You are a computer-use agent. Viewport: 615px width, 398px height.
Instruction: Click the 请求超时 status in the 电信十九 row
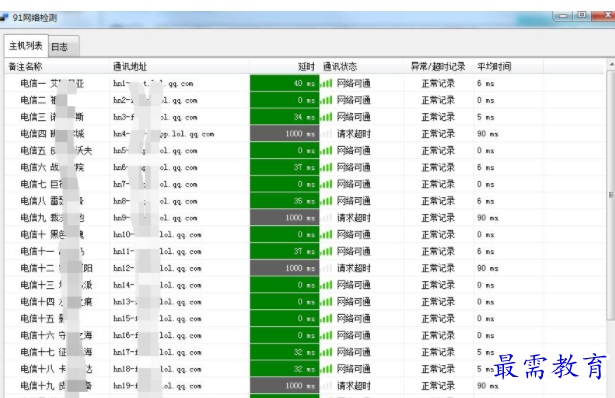click(x=354, y=386)
